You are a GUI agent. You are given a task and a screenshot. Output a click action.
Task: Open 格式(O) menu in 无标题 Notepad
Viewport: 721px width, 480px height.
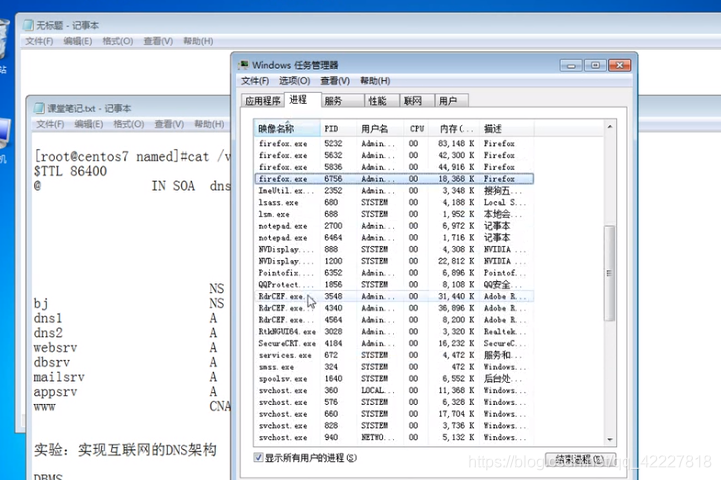coord(118,41)
